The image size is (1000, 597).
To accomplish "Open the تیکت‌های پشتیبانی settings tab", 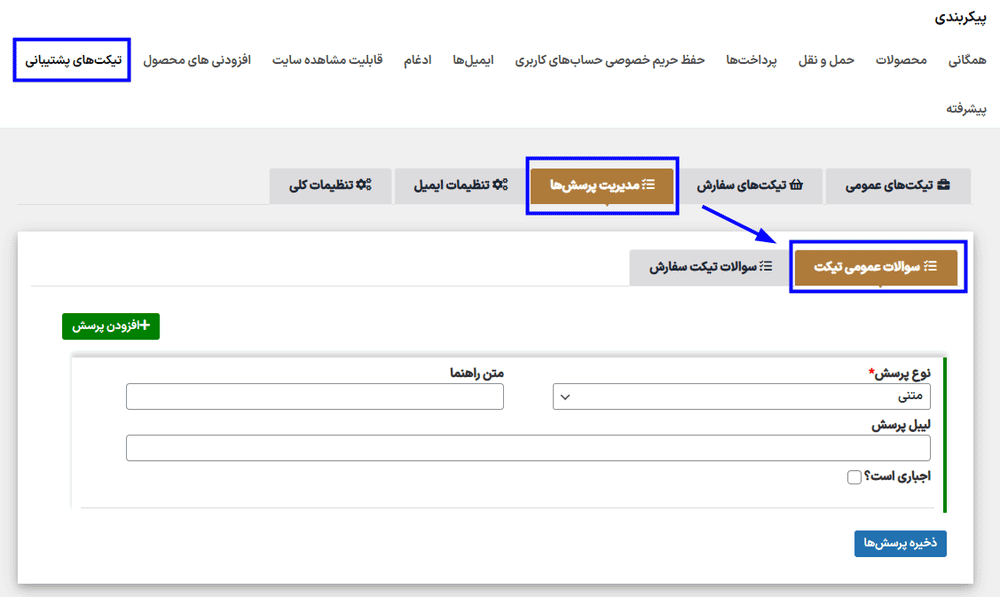I will [73, 60].
